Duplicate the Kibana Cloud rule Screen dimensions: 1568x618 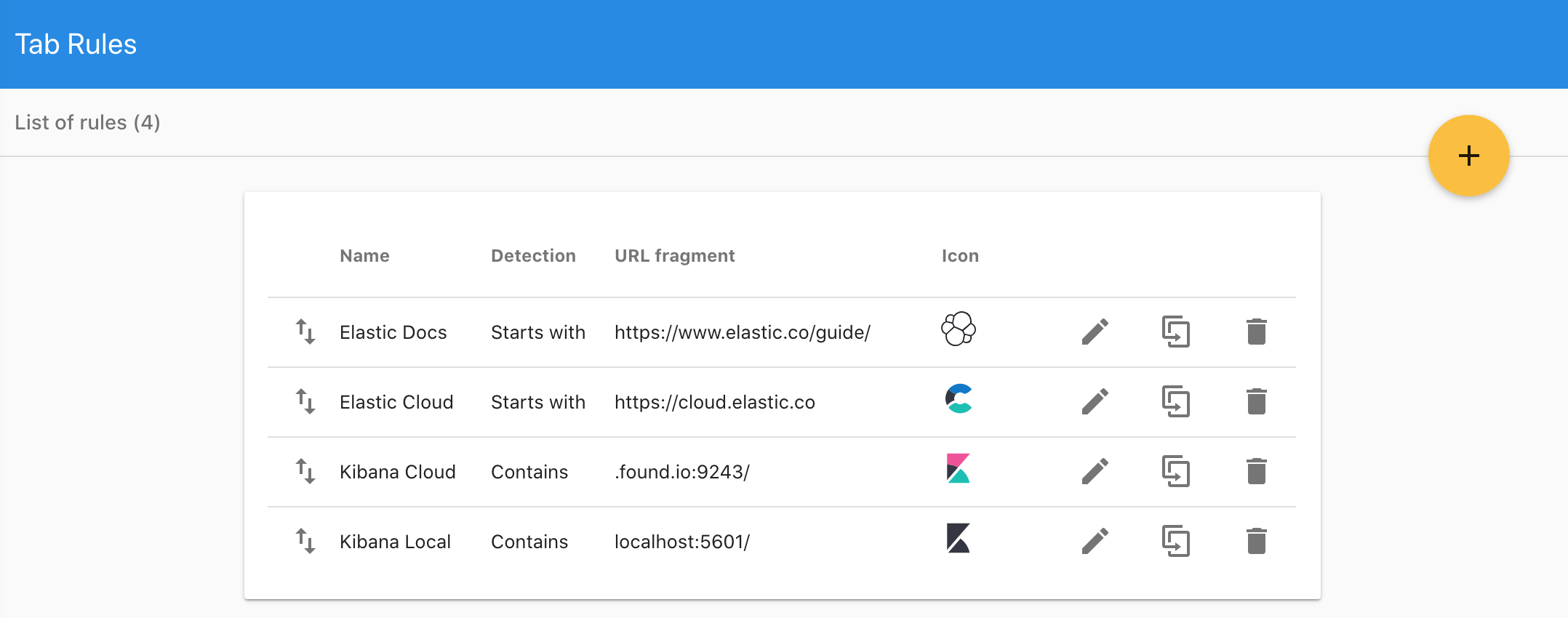(1176, 471)
